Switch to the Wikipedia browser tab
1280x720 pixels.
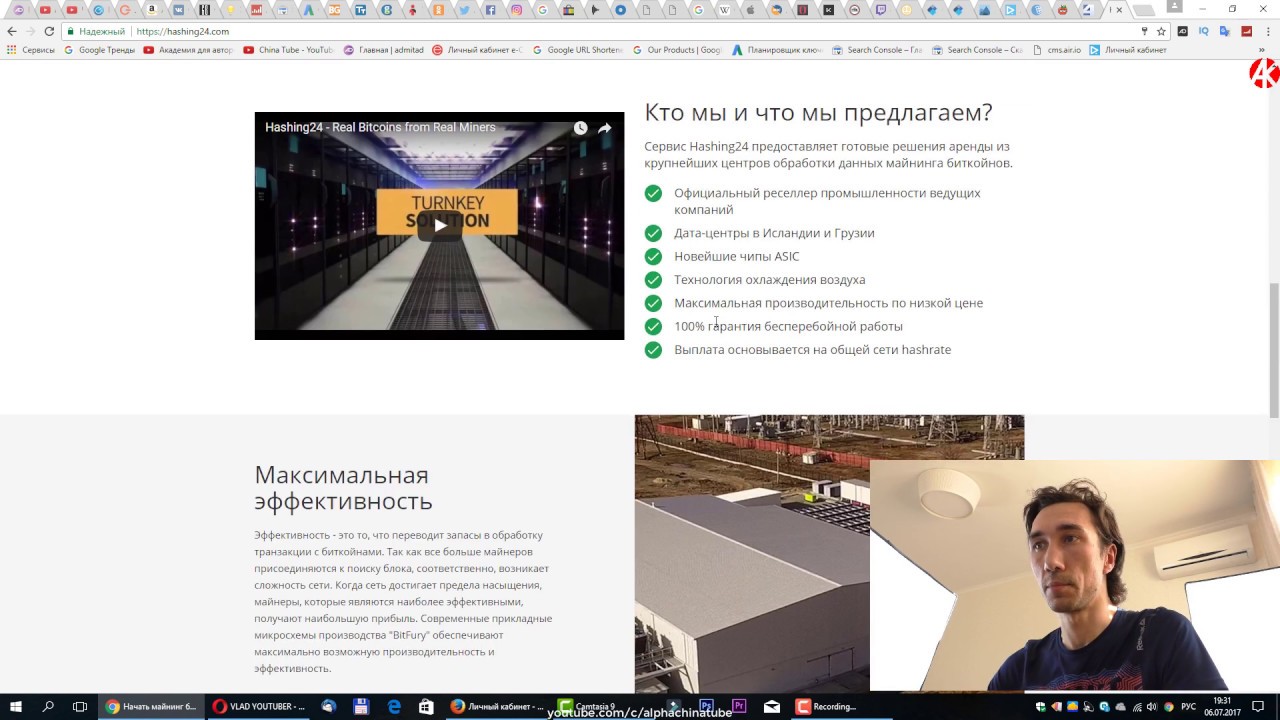pyautogui.click(x=724, y=10)
